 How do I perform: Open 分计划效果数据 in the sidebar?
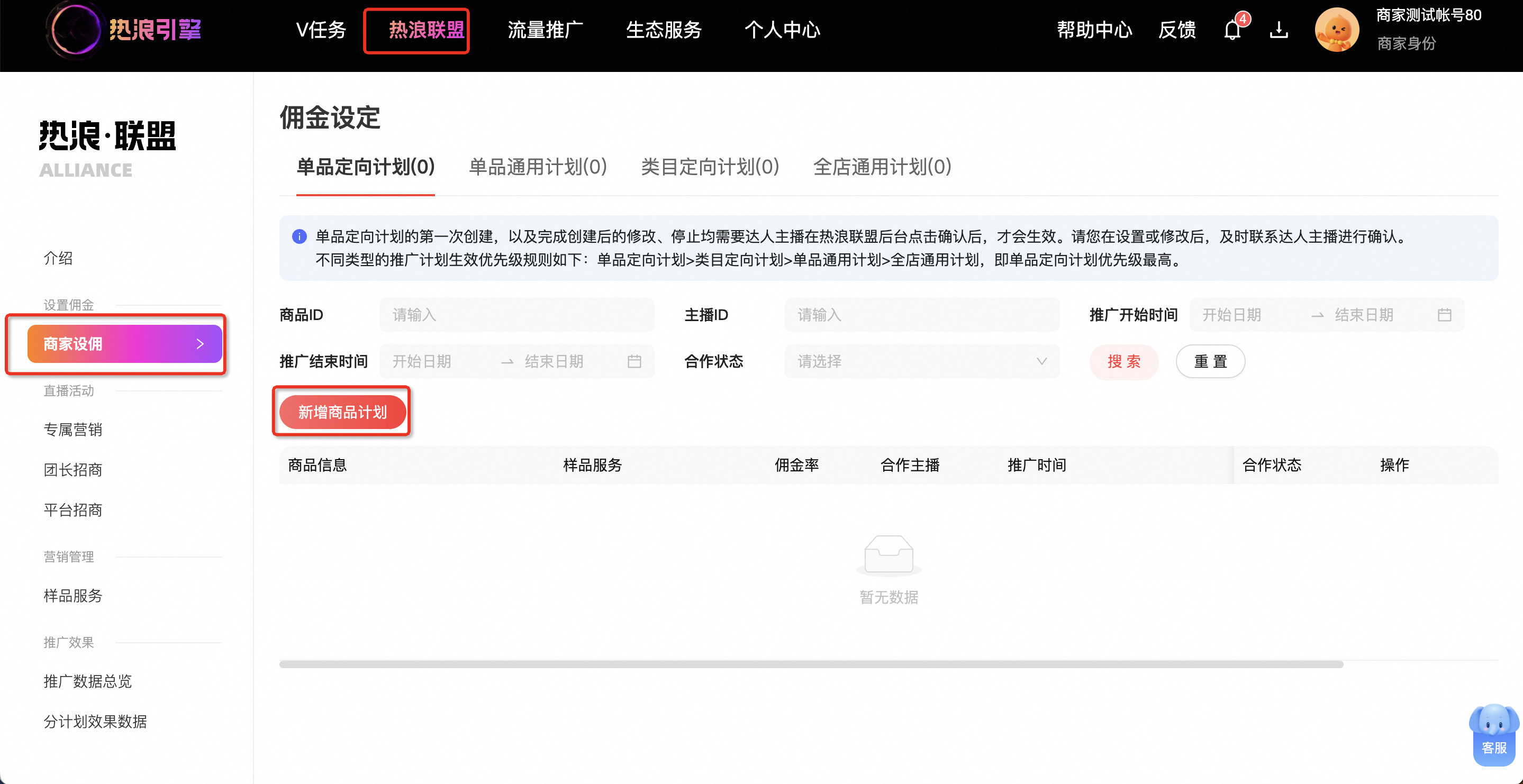click(95, 722)
